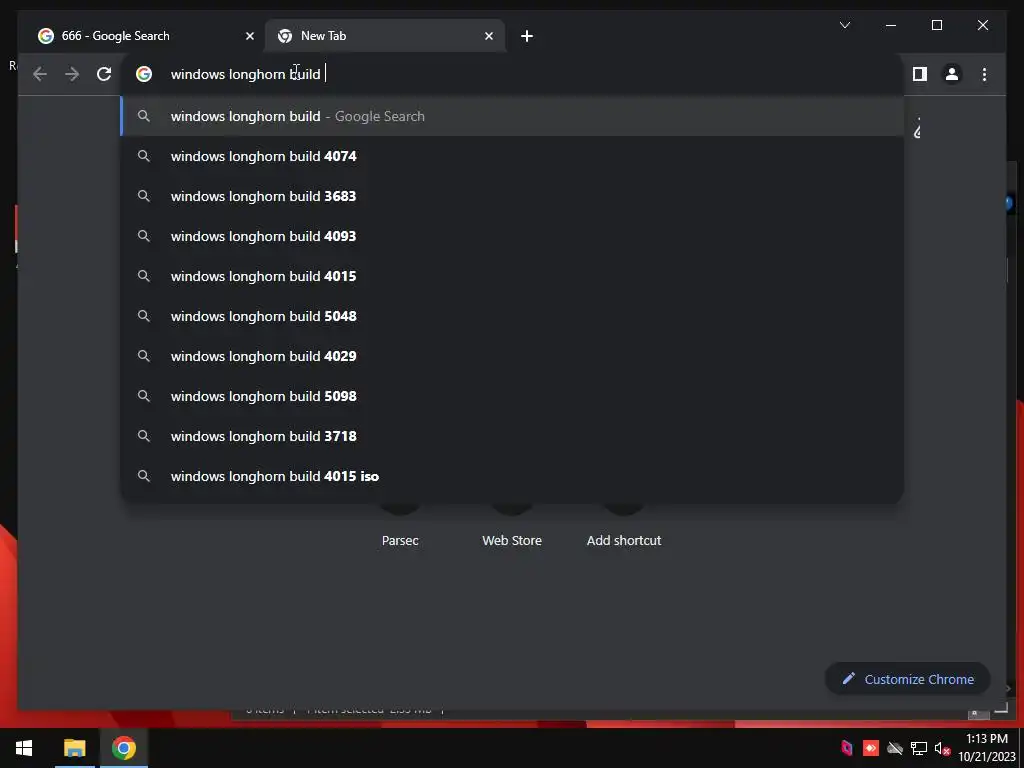1024x768 pixels.
Task: Open File Explorer from the taskbar
Action: (74, 748)
